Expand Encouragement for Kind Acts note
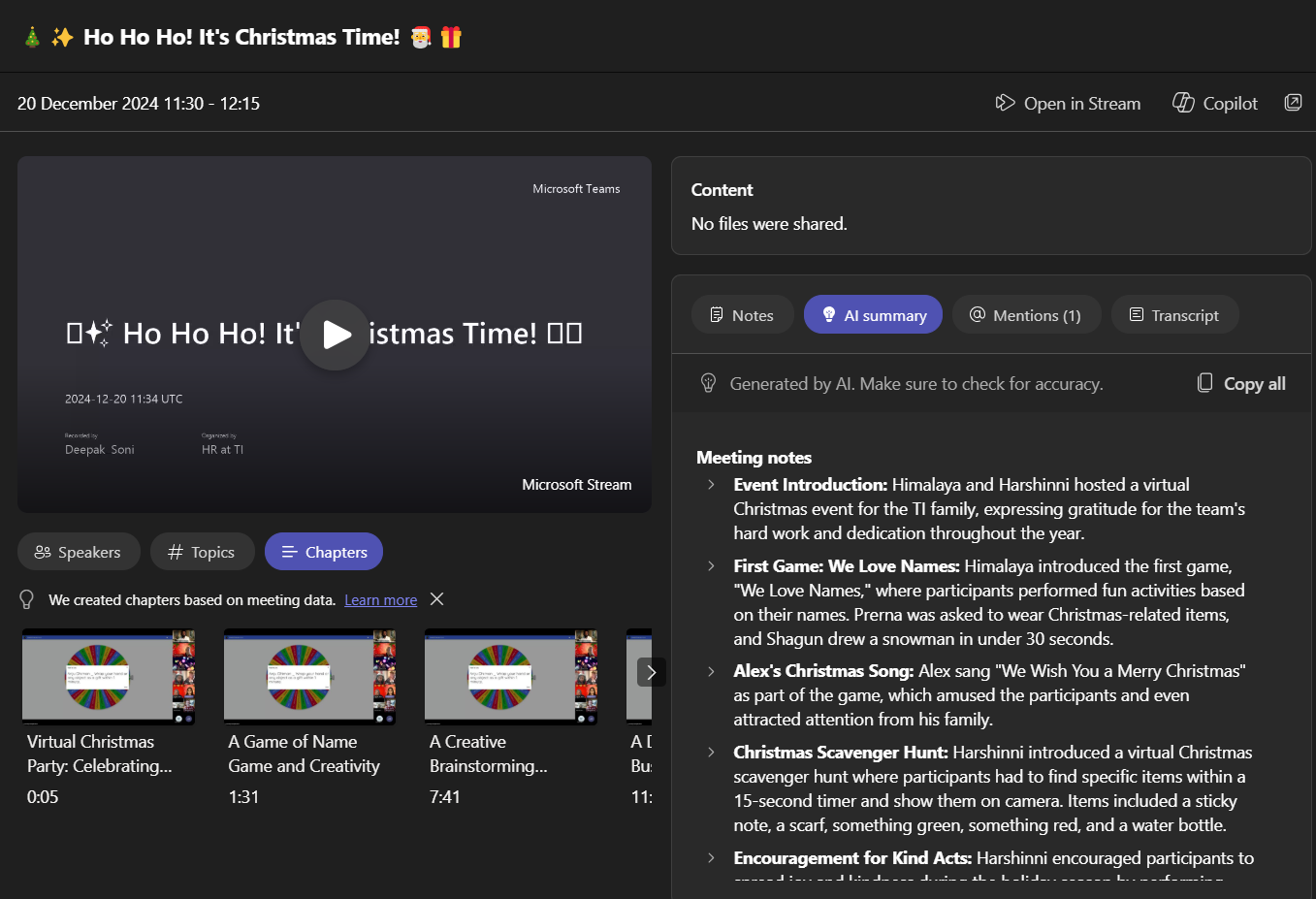The width and height of the screenshot is (1316, 899). point(711,857)
